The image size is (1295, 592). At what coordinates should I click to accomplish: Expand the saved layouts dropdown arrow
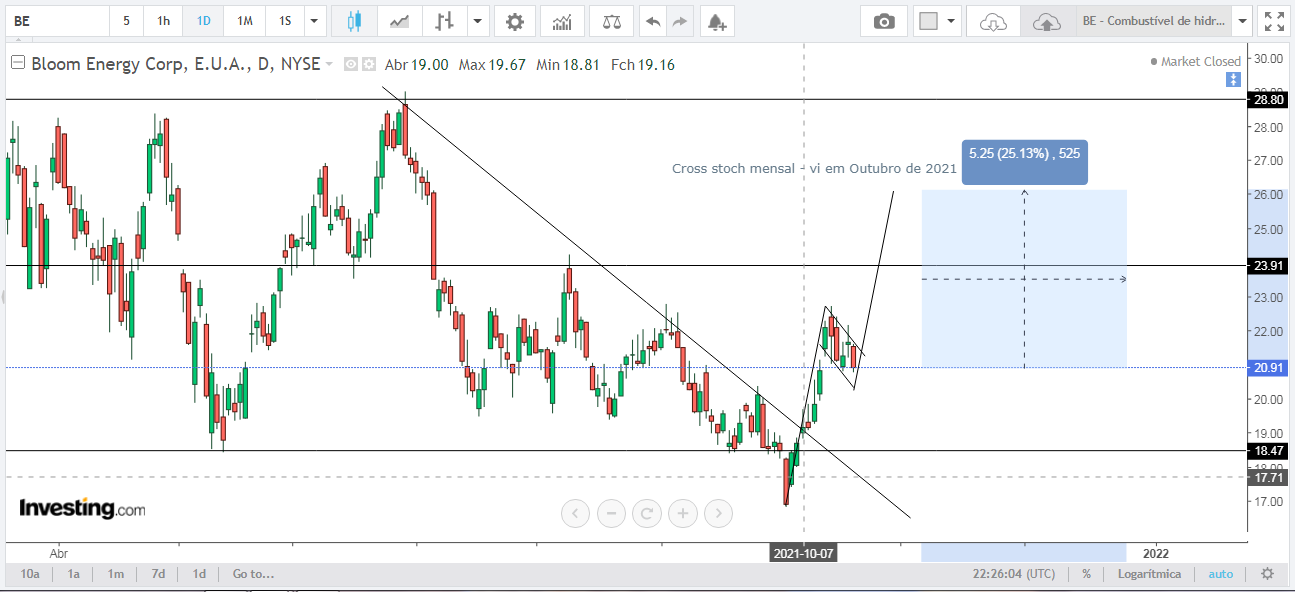point(1241,21)
